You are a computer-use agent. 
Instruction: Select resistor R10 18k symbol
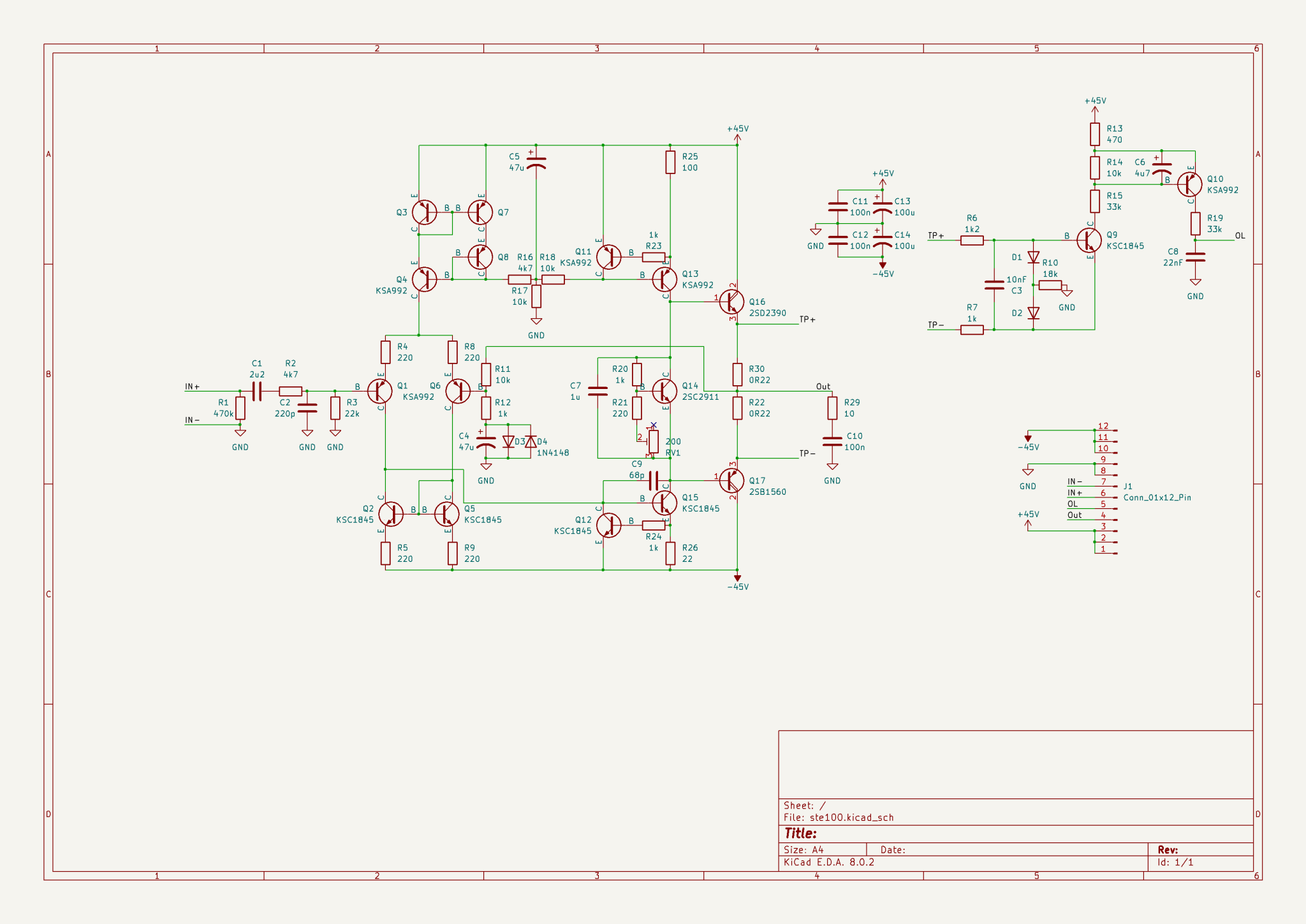pyautogui.click(x=1050, y=285)
